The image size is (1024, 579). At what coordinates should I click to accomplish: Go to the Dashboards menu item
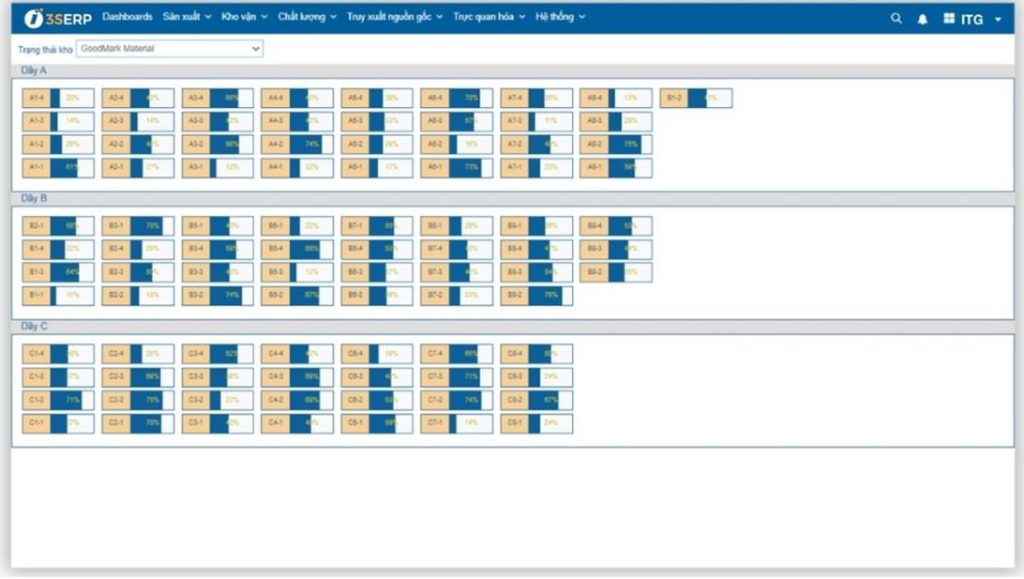point(127,17)
